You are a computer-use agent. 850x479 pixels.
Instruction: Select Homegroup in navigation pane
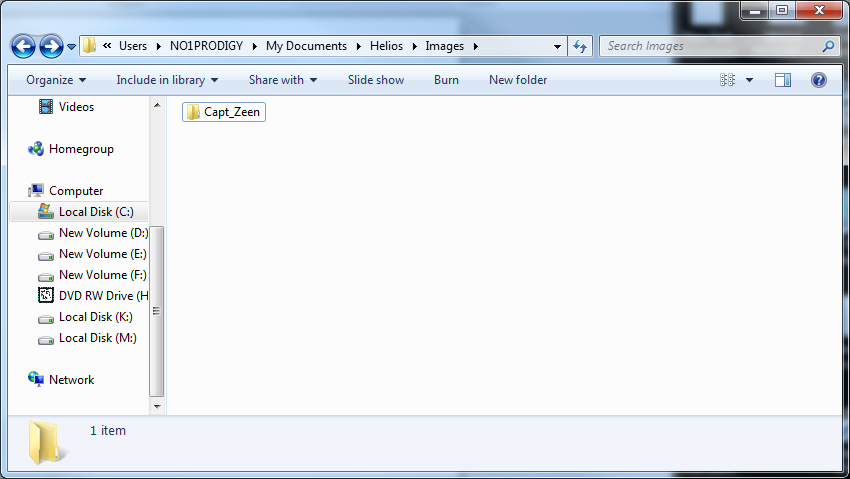(81, 149)
